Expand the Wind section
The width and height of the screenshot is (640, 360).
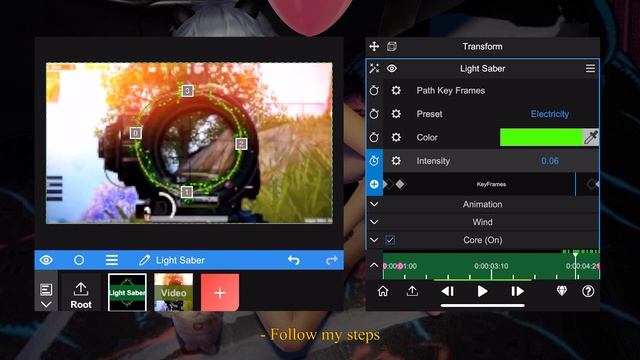tap(482, 222)
